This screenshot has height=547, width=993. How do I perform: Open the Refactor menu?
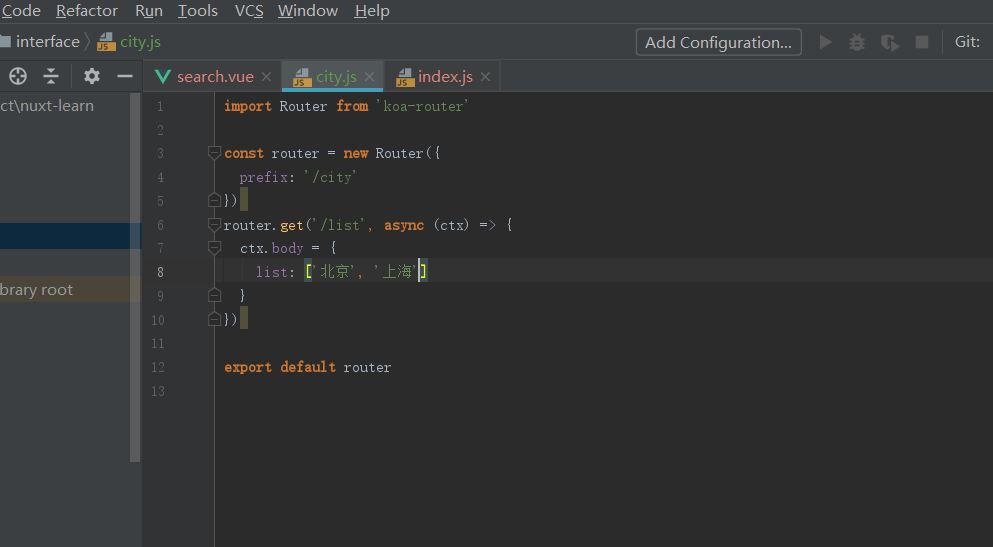coord(87,11)
